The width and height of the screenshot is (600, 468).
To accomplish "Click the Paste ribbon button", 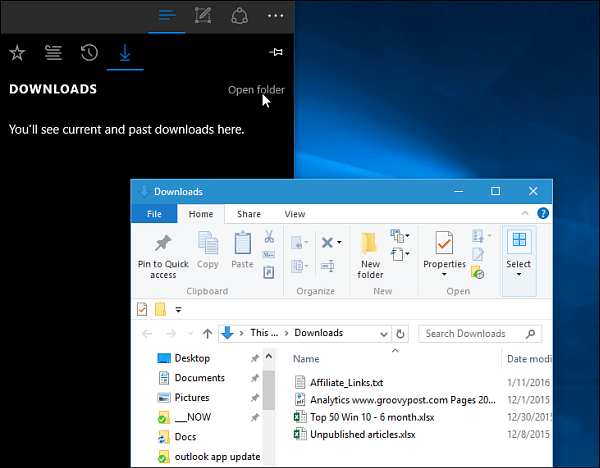I will (x=242, y=251).
